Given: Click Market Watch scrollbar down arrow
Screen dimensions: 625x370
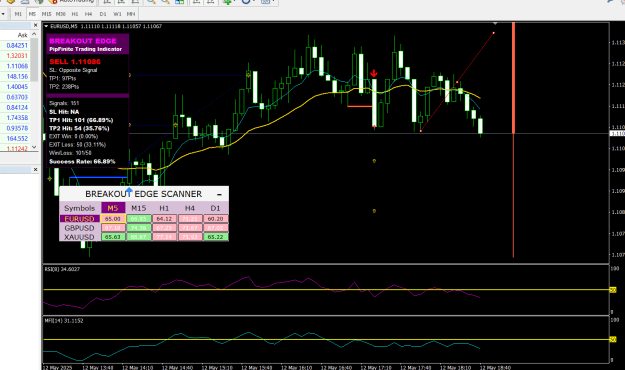Looking at the screenshot, I should tap(34, 147).
